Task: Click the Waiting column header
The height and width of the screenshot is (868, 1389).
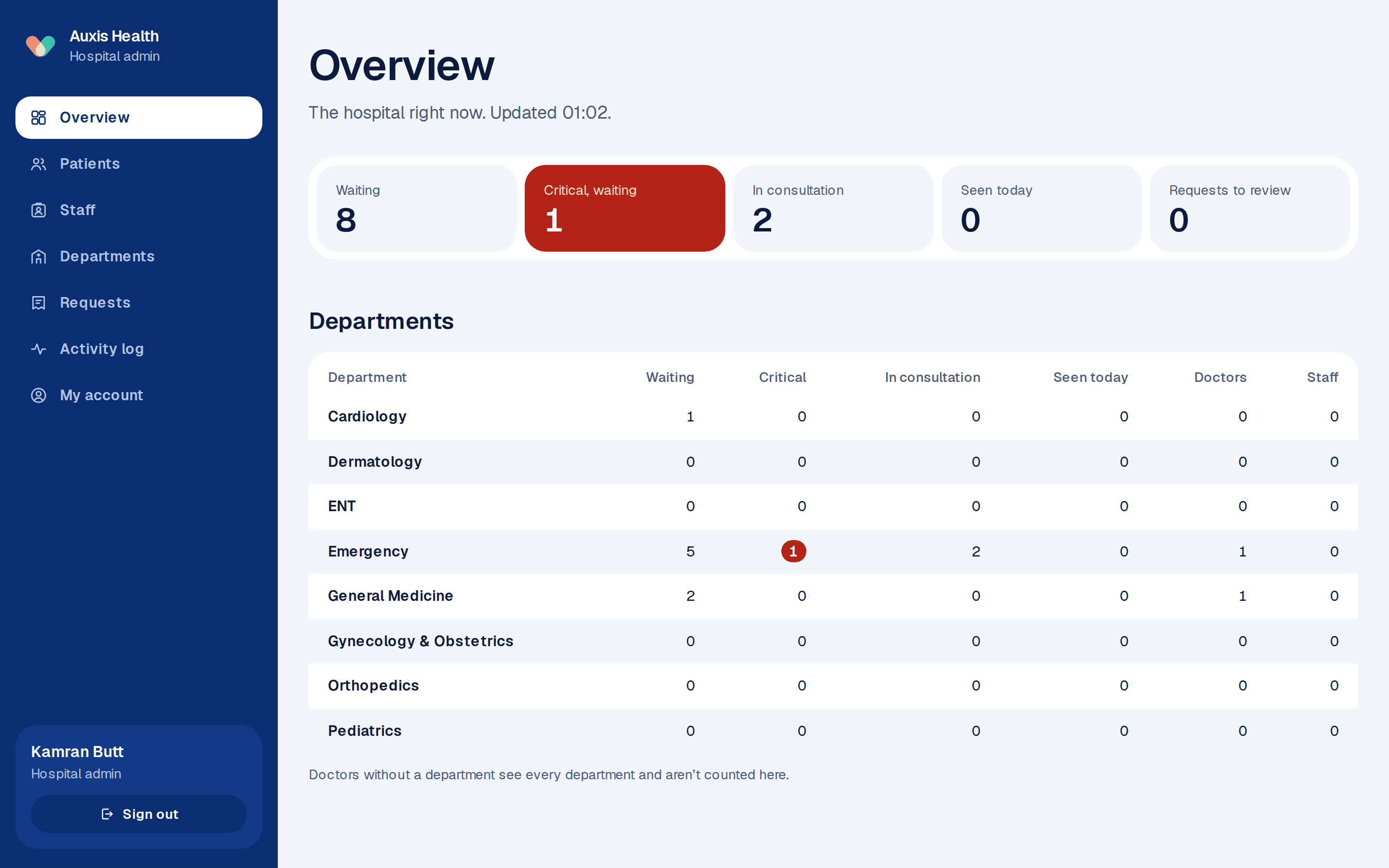Action: click(x=670, y=377)
